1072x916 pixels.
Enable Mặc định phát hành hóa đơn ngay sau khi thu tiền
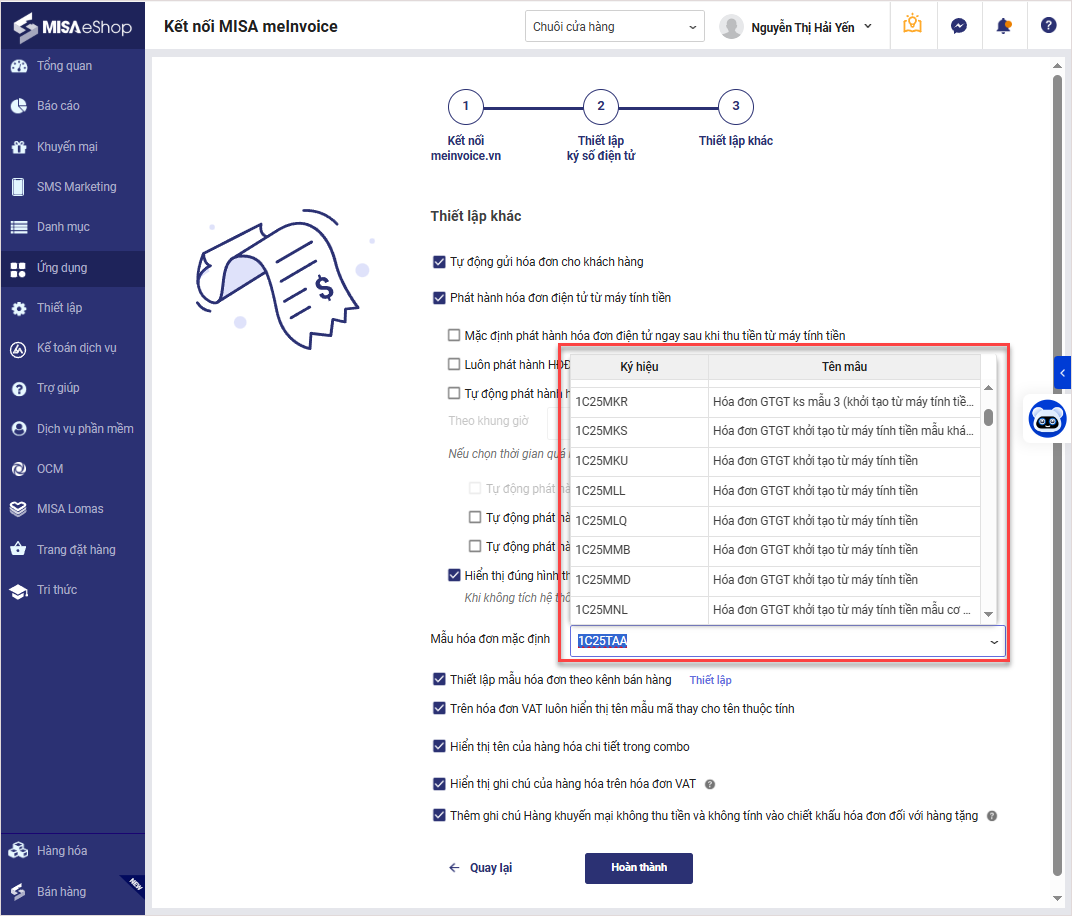click(x=454, y=335)
